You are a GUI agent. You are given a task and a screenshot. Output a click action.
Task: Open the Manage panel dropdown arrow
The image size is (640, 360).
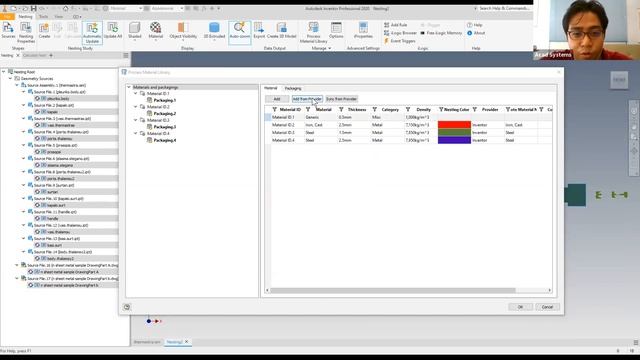329,48
